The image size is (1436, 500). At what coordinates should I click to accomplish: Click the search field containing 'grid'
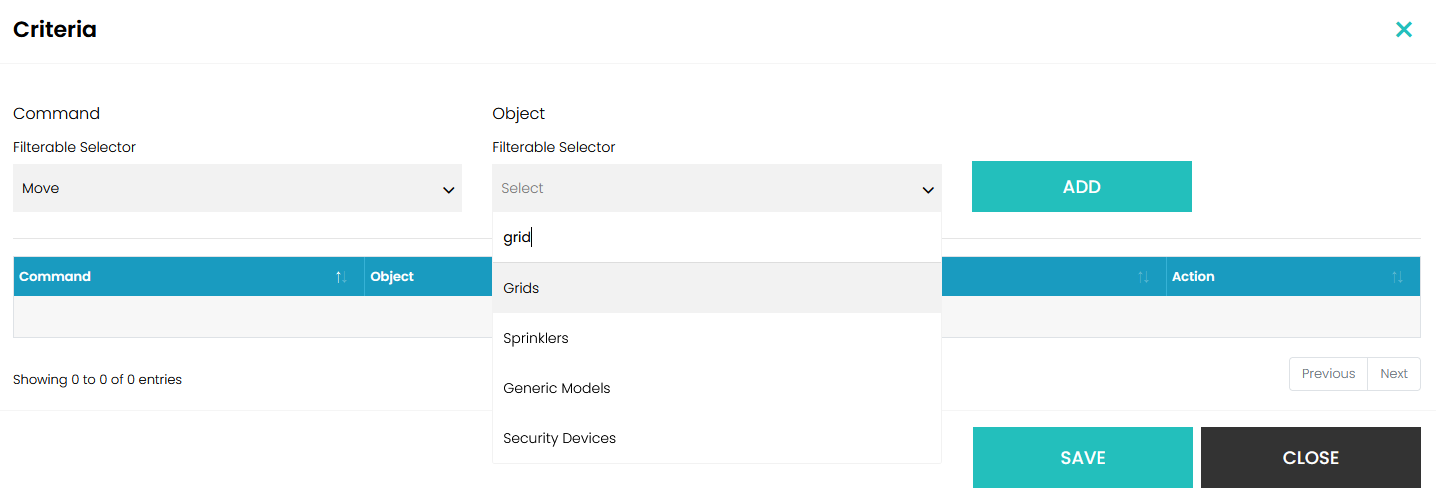716,238
